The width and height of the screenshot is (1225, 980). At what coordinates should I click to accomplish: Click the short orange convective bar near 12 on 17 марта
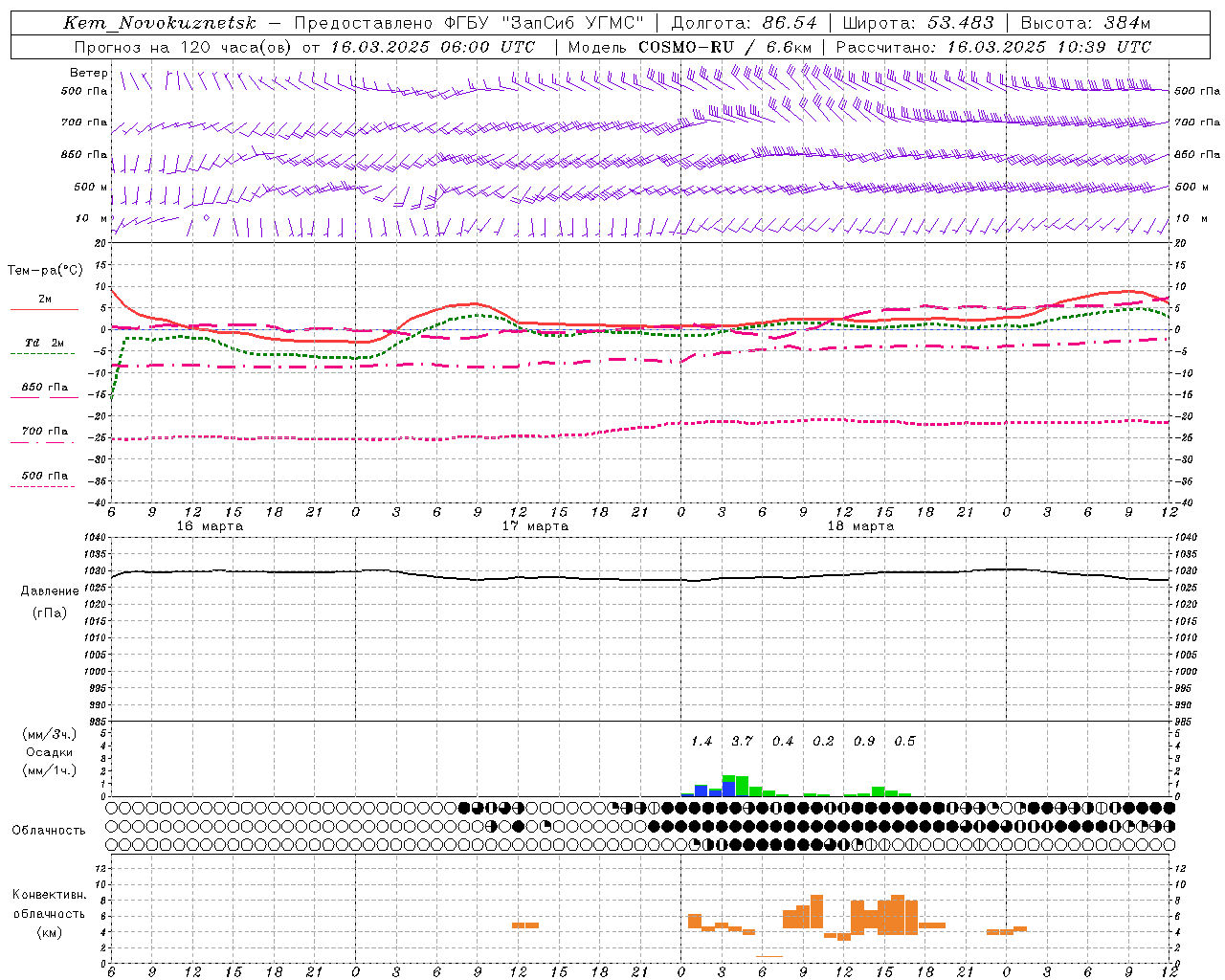(525, 925)
